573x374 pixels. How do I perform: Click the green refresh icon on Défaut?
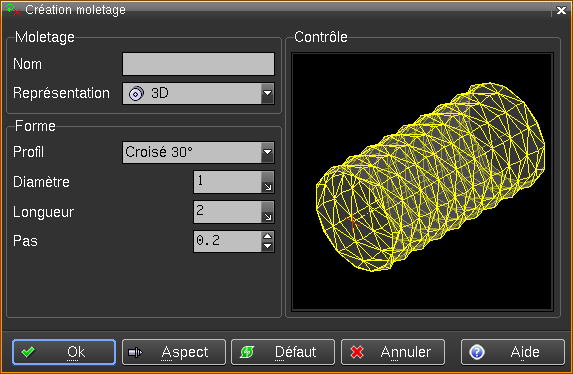pyautogui.click(x=247, y=352)
